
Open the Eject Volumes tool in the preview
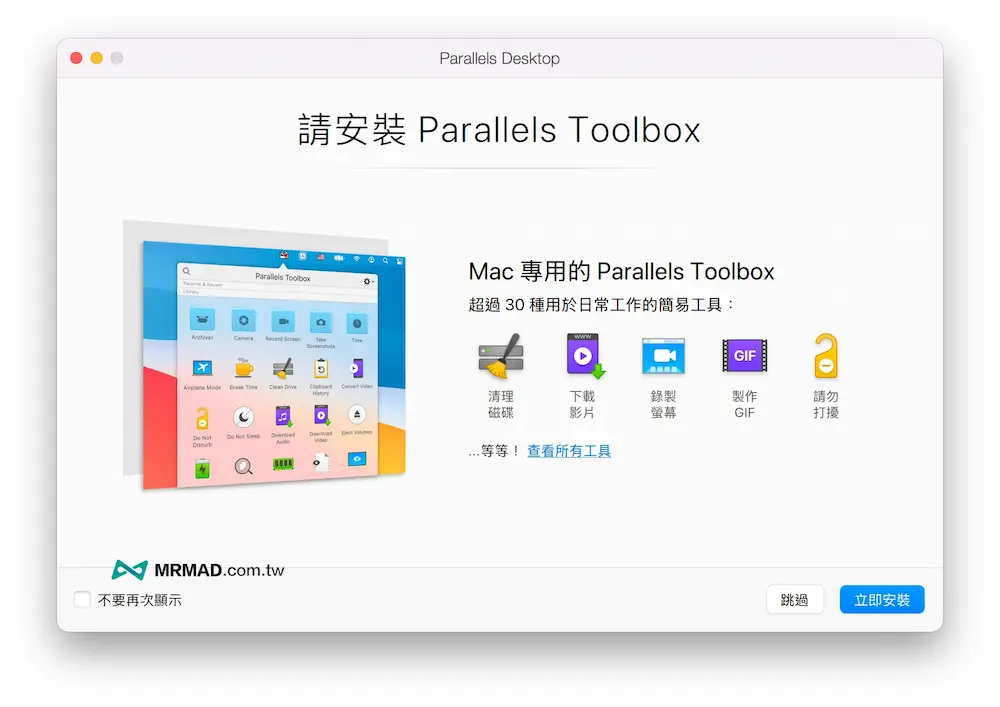pyautogui.click(x=357, y=414)
